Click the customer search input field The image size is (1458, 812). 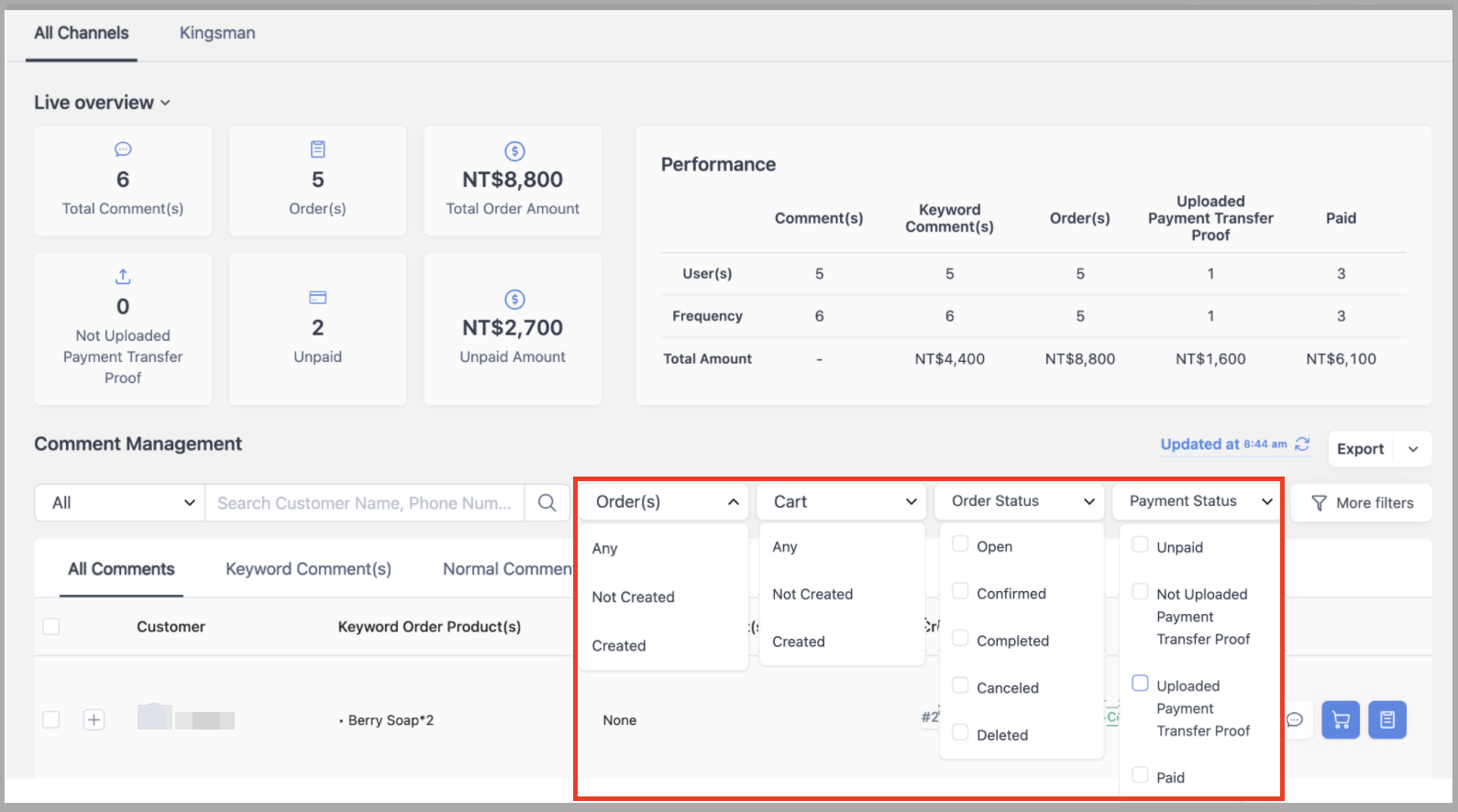[364, 502]
